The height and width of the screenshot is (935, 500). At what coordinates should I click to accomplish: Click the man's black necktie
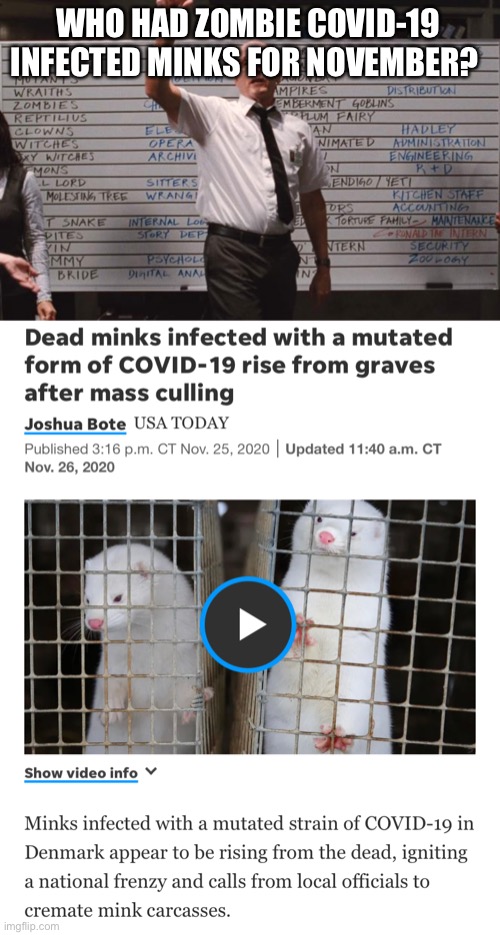click(275, 162)
